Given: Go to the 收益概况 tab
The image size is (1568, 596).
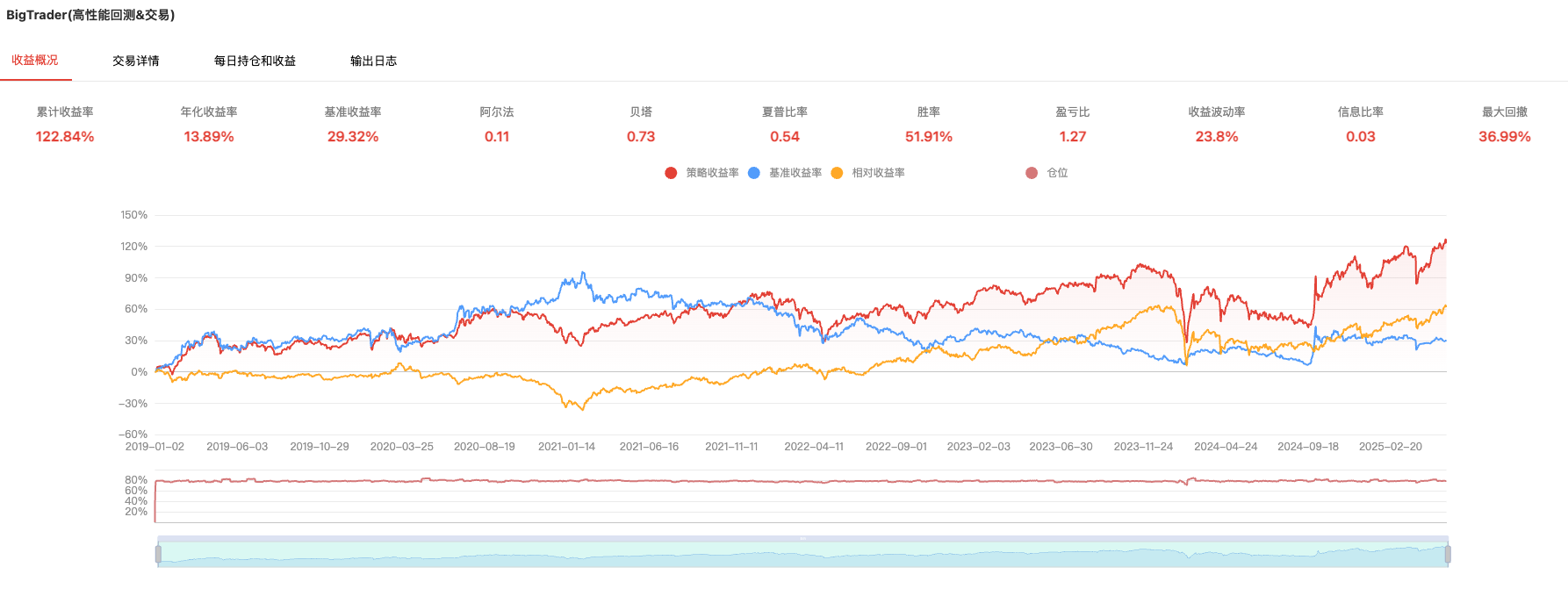Looking at the screenshot, I should point(35,60).
